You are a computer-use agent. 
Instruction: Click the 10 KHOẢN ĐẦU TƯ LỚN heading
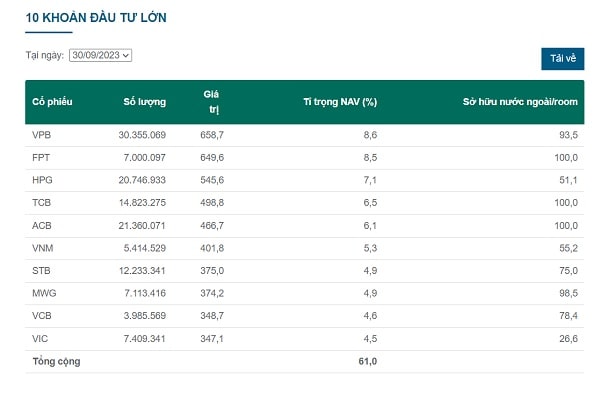(96, 18)
